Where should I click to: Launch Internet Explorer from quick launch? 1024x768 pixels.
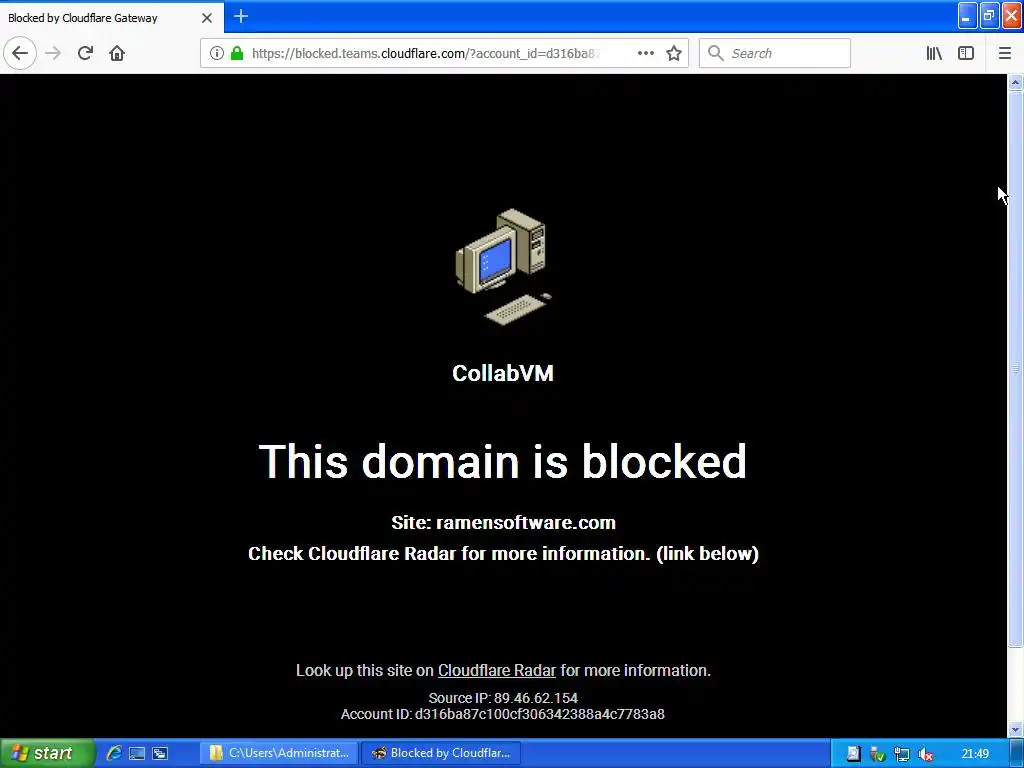114,753
